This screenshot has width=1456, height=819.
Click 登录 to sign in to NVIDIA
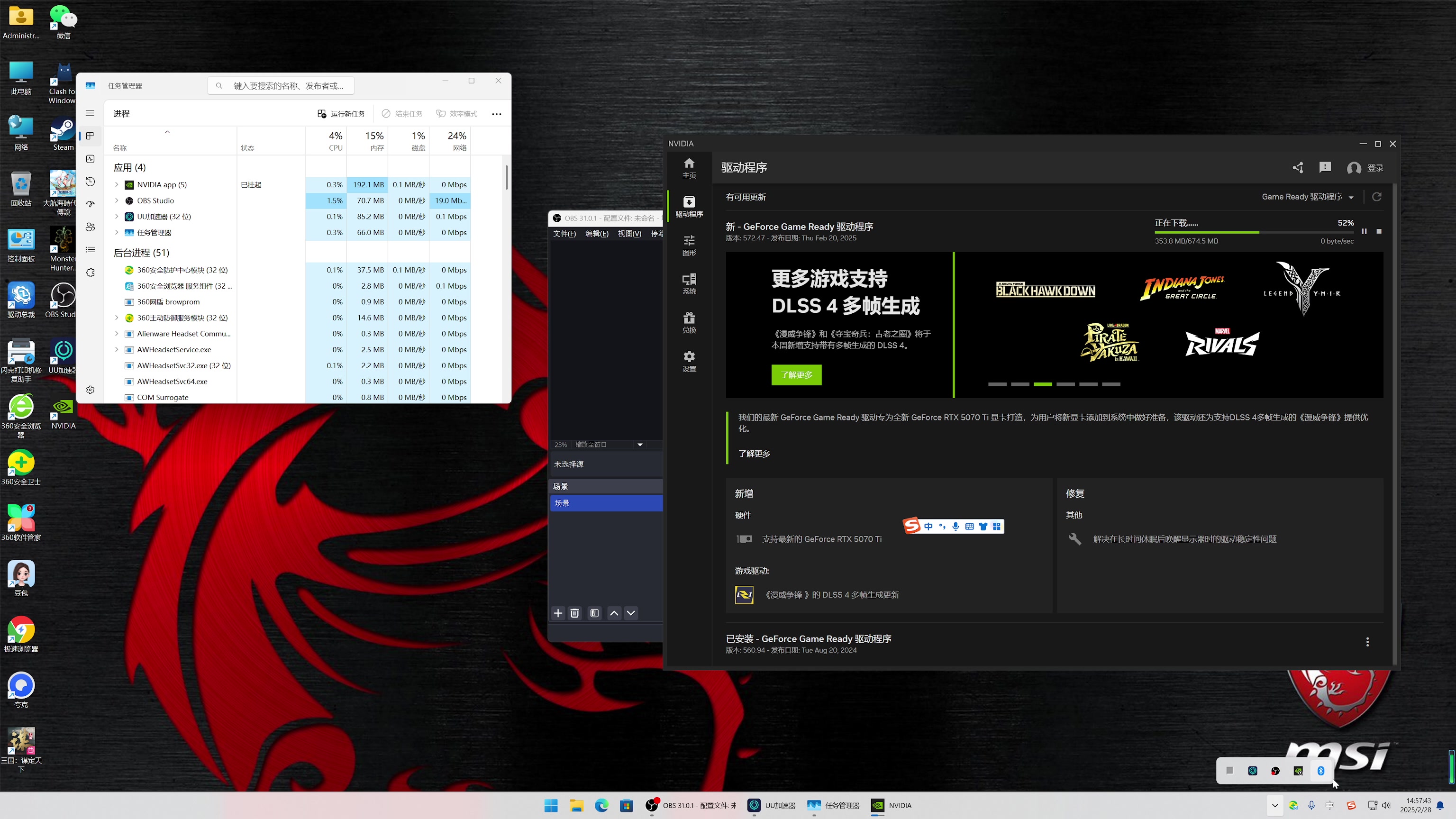(x=1365, y=168)
